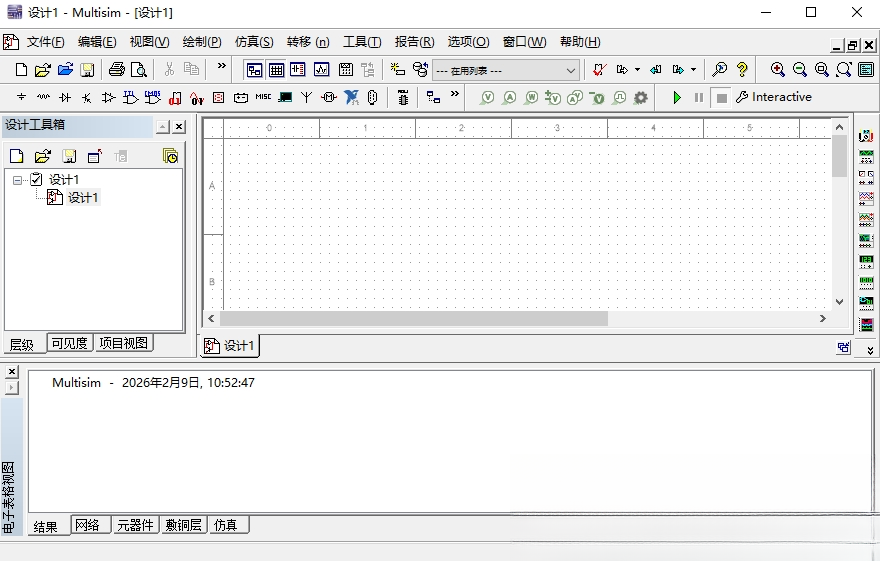Add the wattmeter instrument

tap(866, 177)
